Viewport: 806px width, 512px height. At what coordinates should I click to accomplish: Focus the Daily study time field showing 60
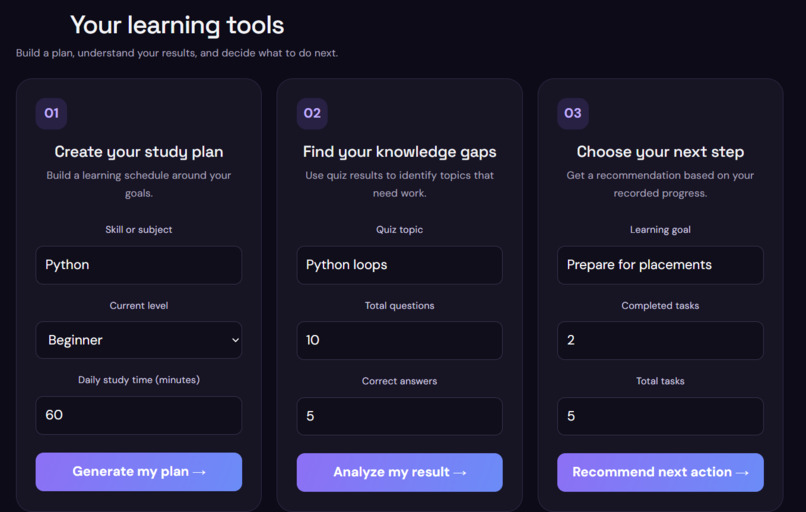tap(138, 415)
